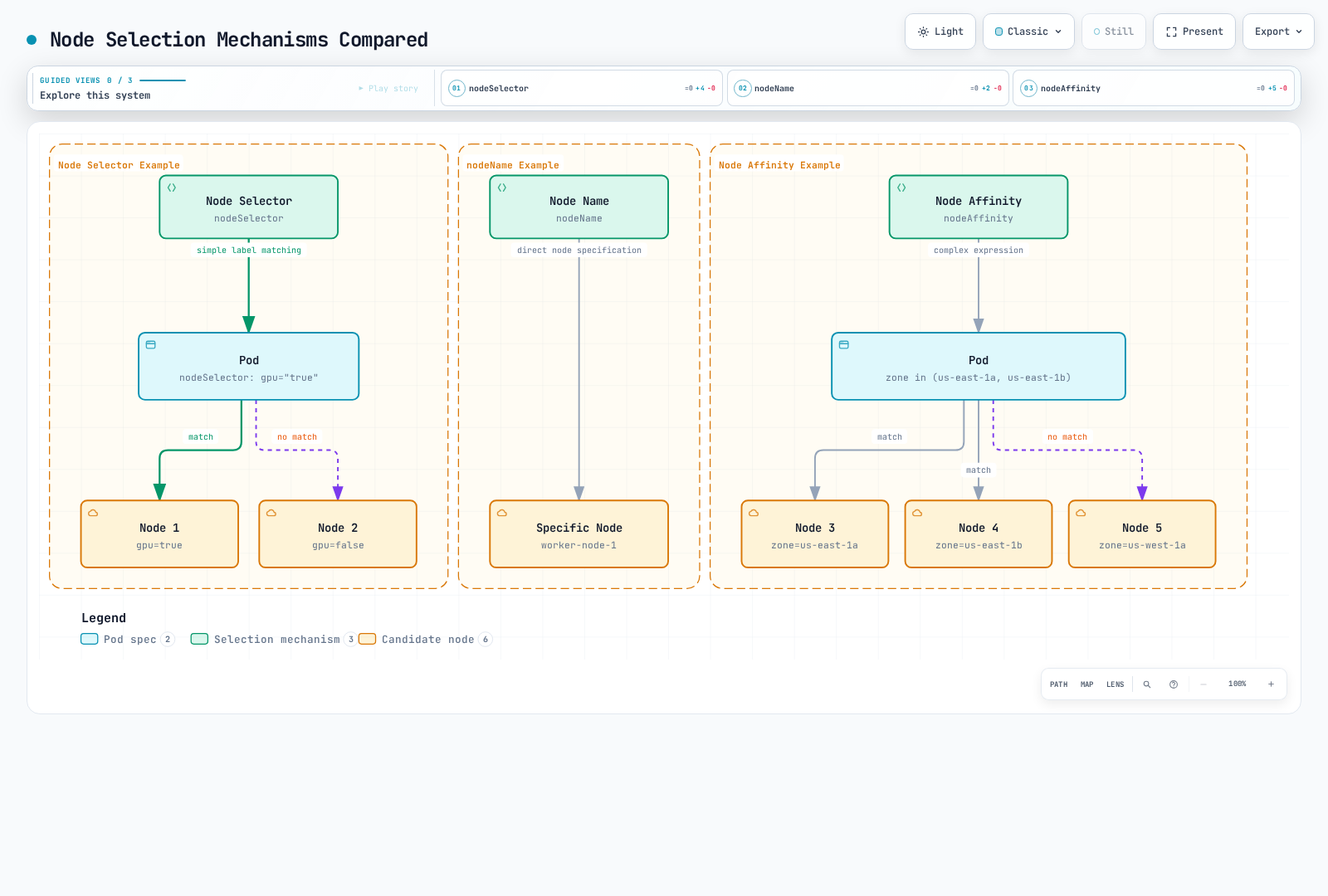Toggle the Still animation mode
This screenshot has width=1328, height=896.
[x=1113, y=32]
